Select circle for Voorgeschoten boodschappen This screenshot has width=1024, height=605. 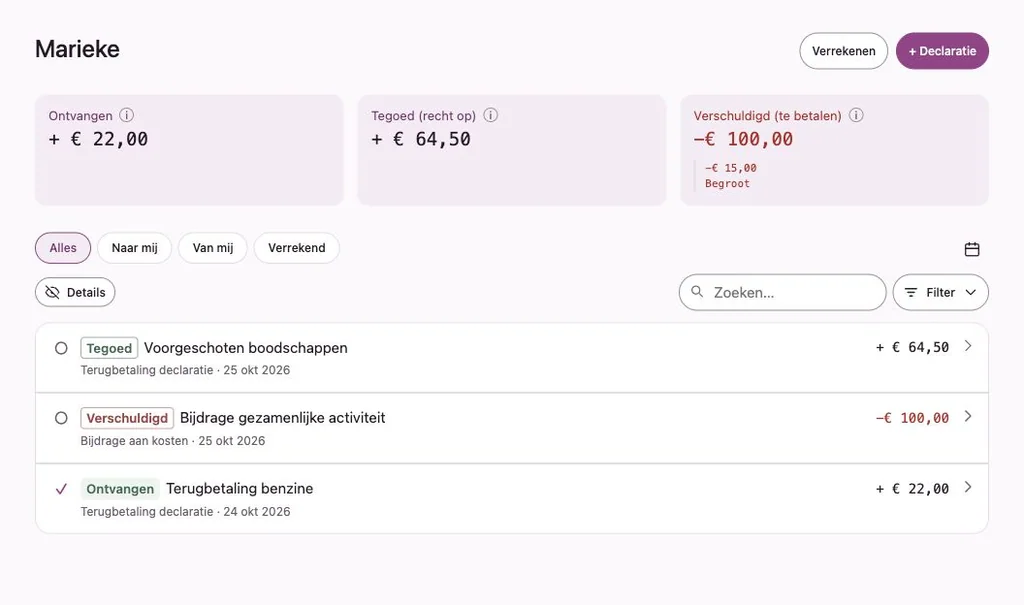[x=61, y=348]
